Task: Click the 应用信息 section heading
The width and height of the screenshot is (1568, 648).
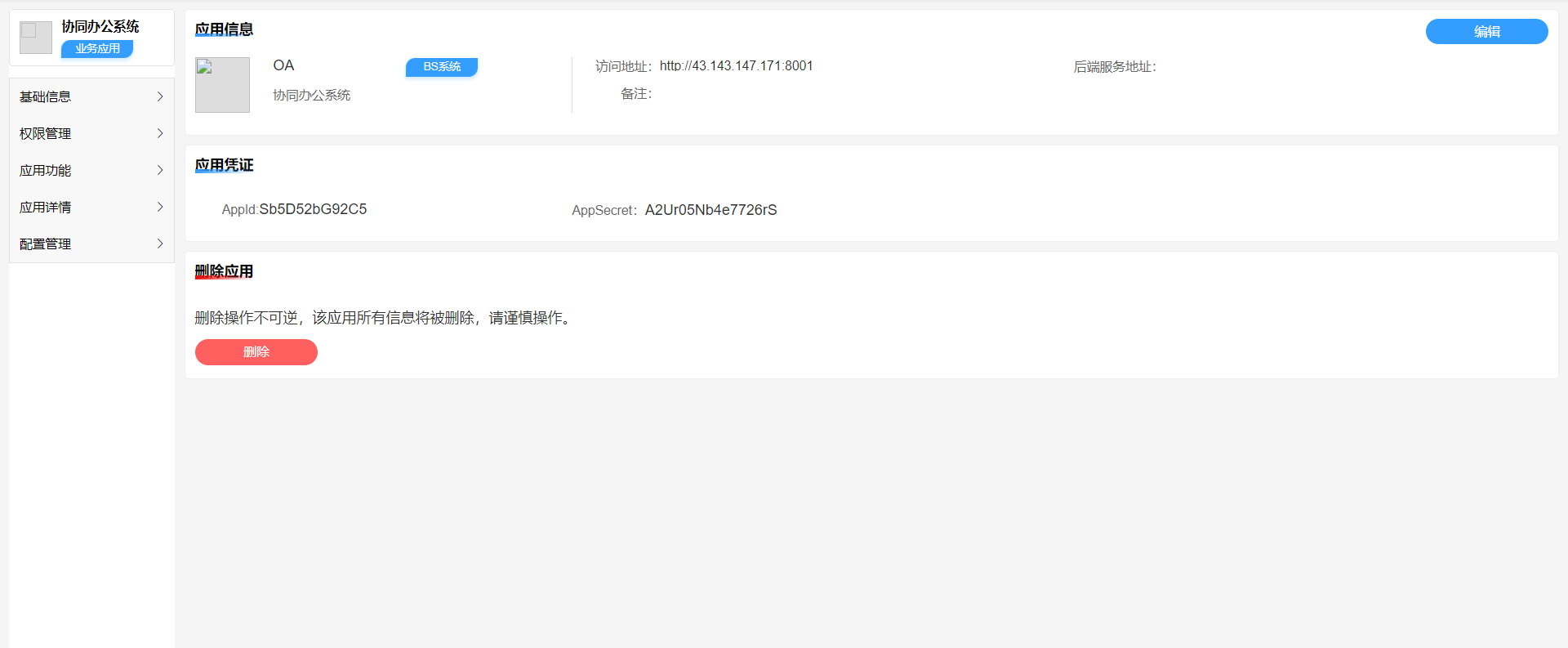Action: click(224, 29)
